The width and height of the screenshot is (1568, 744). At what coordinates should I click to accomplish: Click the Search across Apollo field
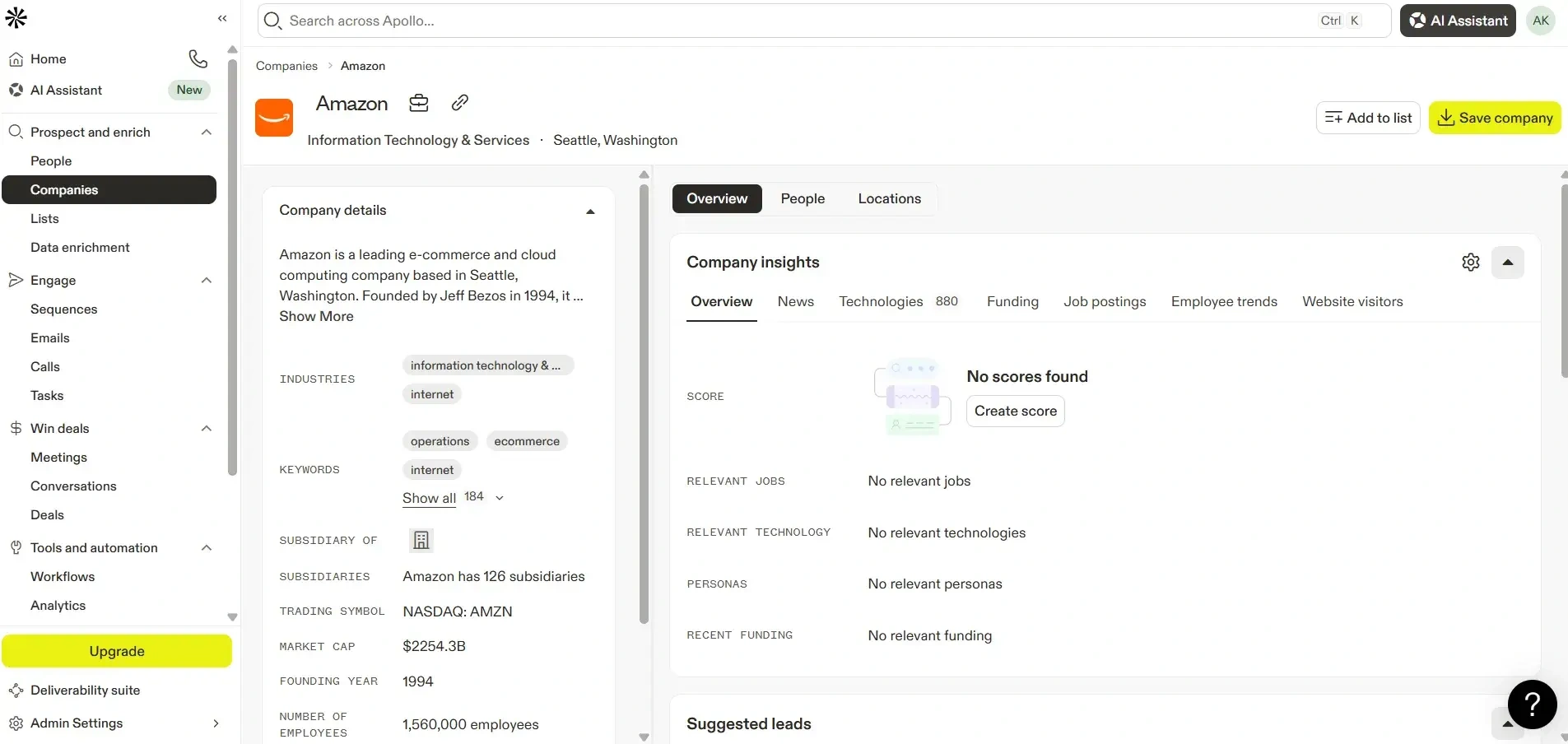click(x=790, y=21)
